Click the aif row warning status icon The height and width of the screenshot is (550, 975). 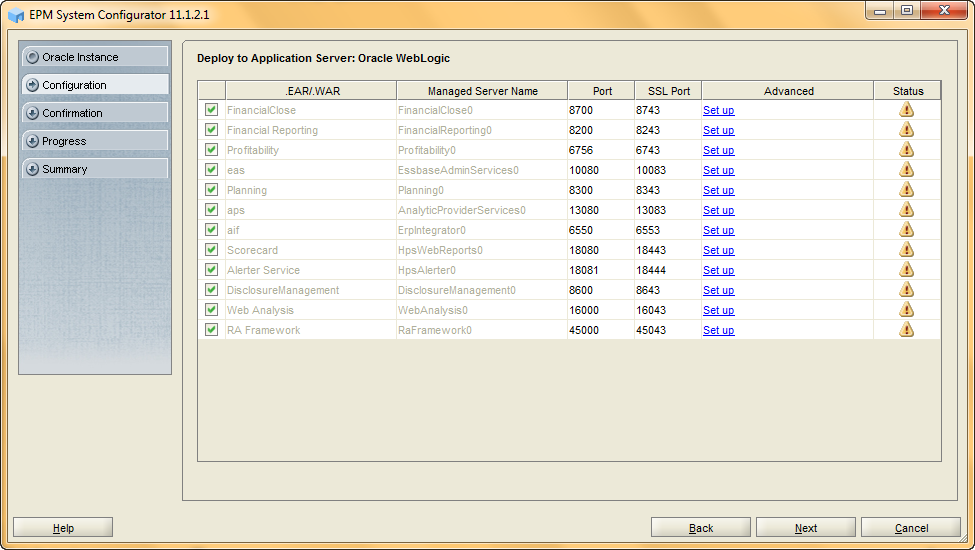coord(907,230)
